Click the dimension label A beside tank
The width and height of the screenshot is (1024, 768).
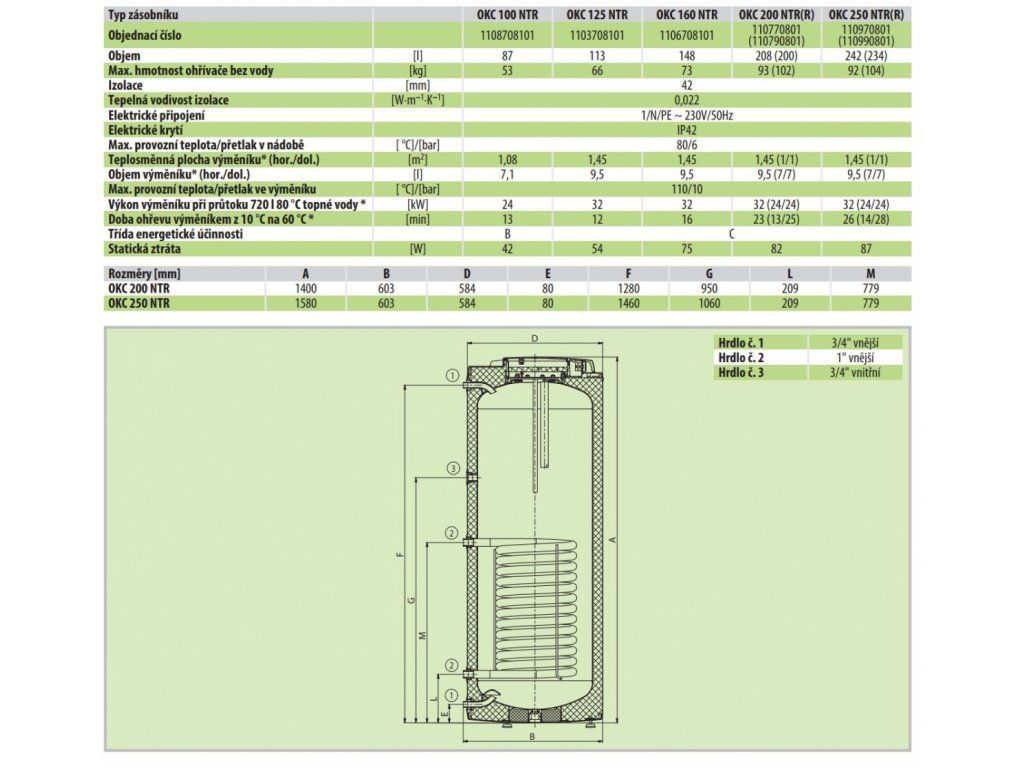tap(613, 539)
